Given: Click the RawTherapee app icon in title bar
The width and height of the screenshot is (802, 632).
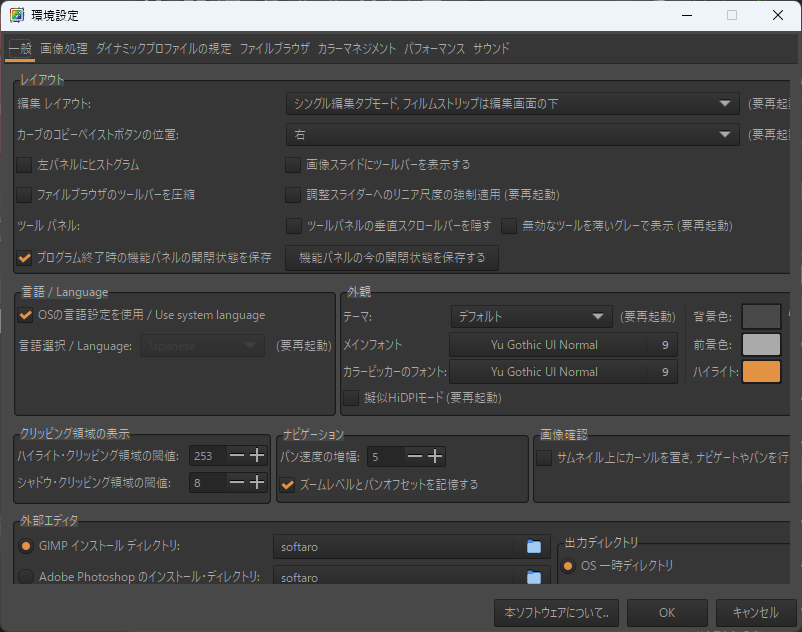Looking at the screenshot, I should (18, 16).
